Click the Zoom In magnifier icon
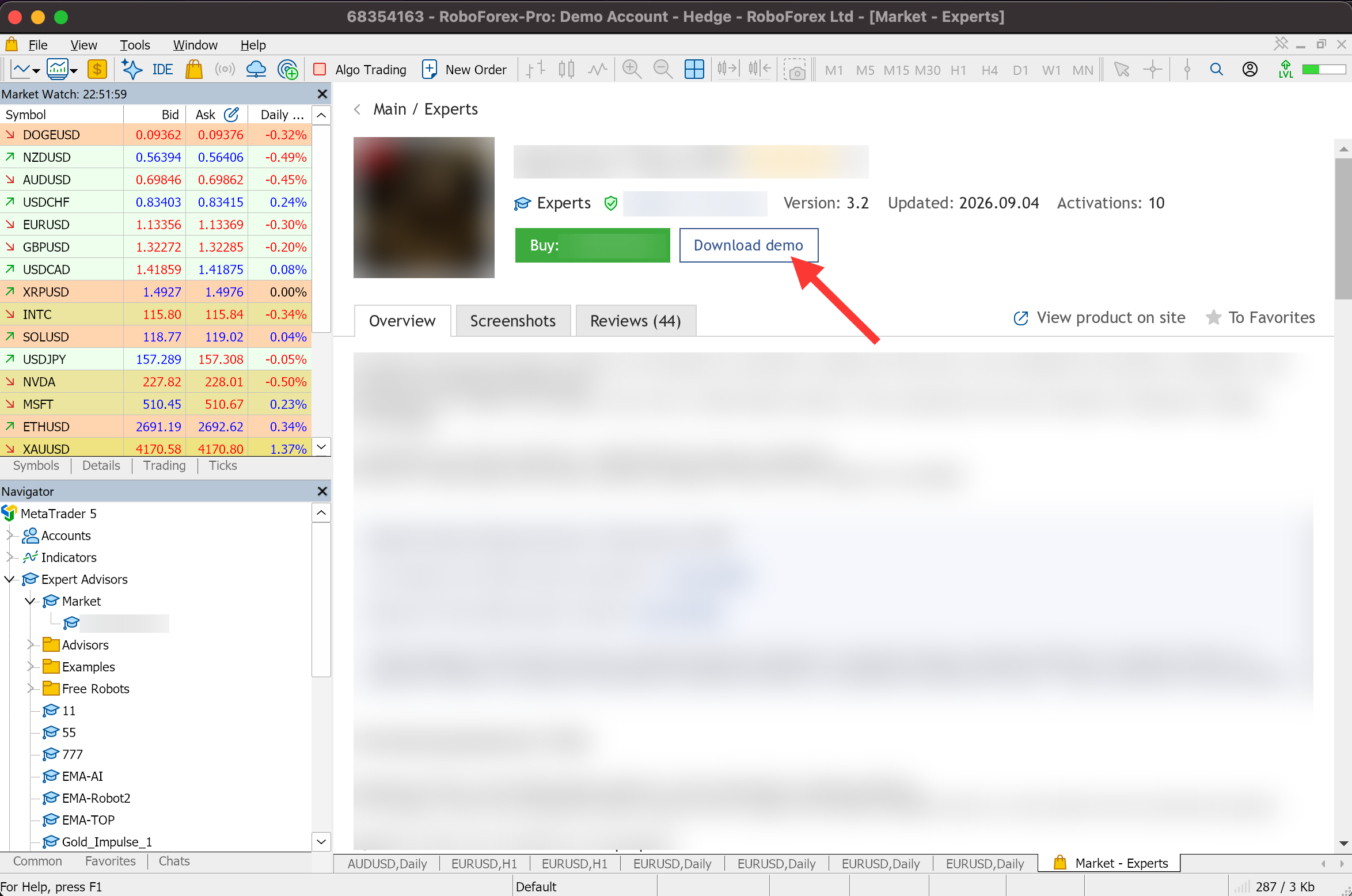 pos(632,70)
